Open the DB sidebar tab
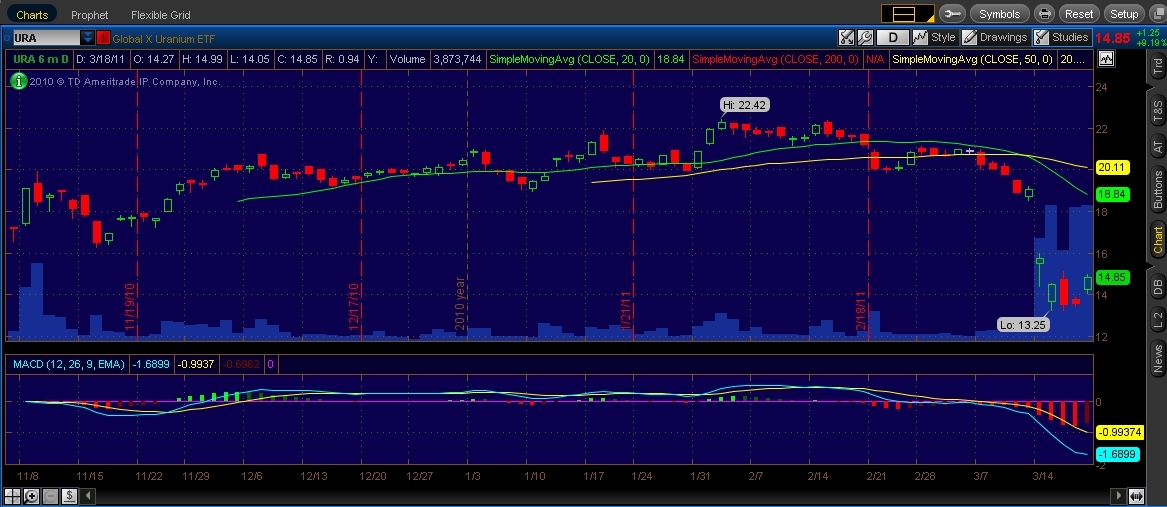 tap(1157, 286)
